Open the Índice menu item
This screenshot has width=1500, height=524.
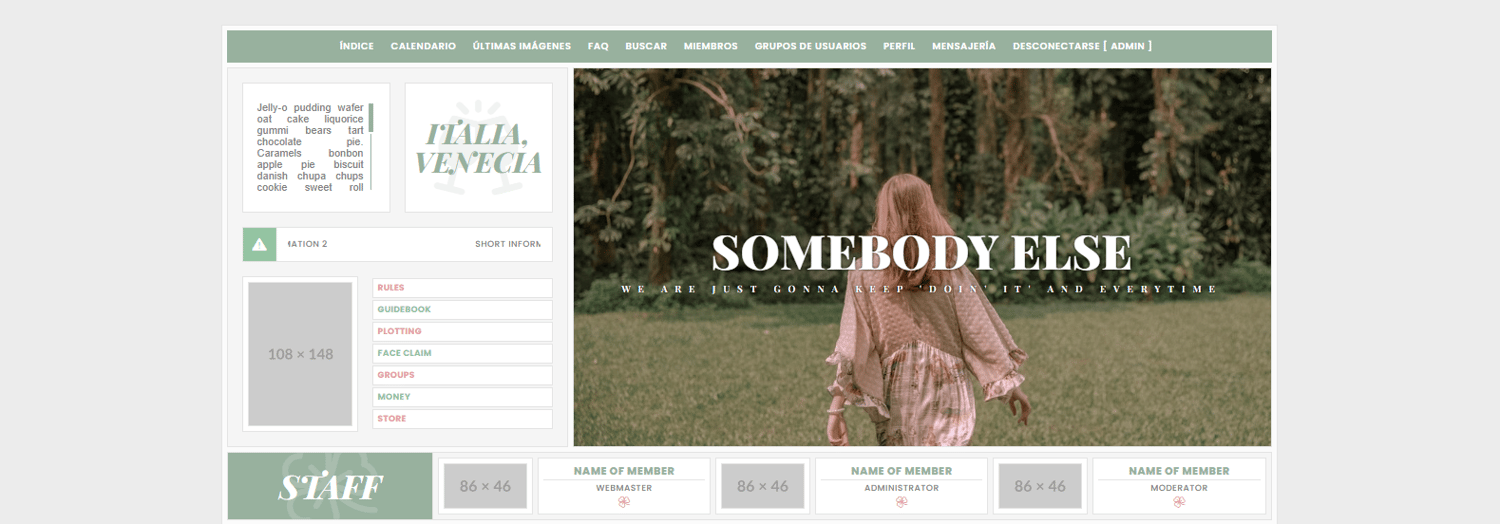(356, 46)
